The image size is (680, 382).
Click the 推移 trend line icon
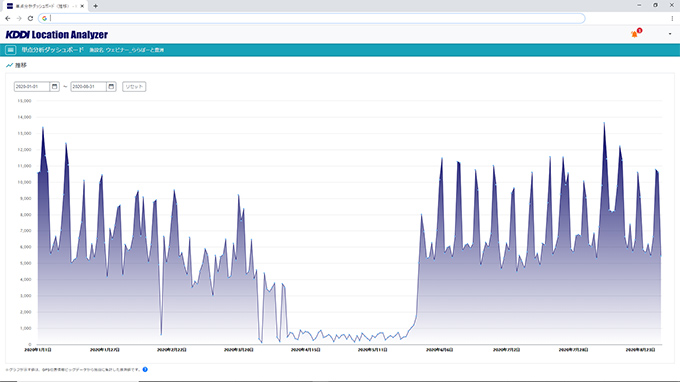pos(9,65)
